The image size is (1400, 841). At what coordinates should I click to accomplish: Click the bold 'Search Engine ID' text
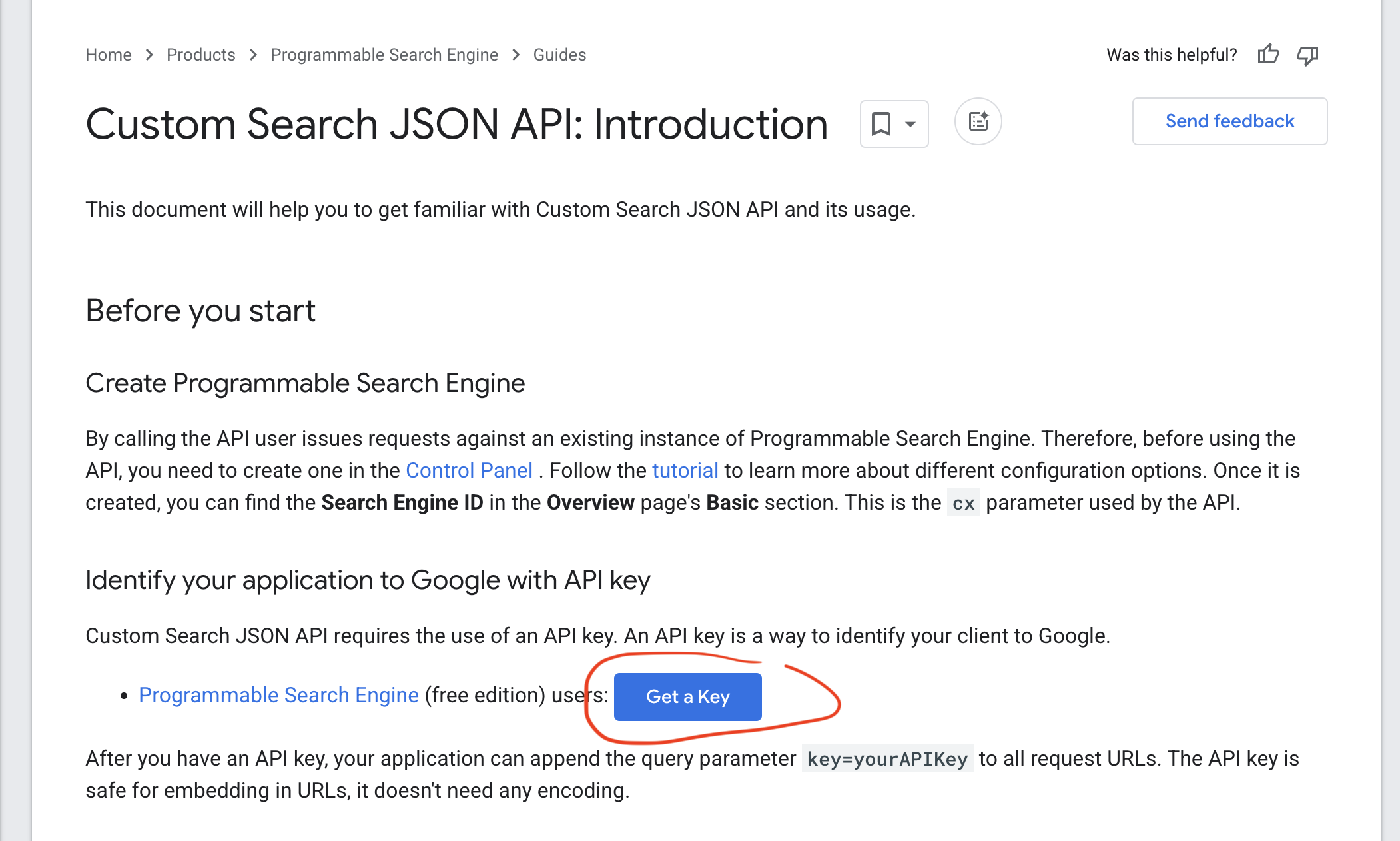coord(402,502)
